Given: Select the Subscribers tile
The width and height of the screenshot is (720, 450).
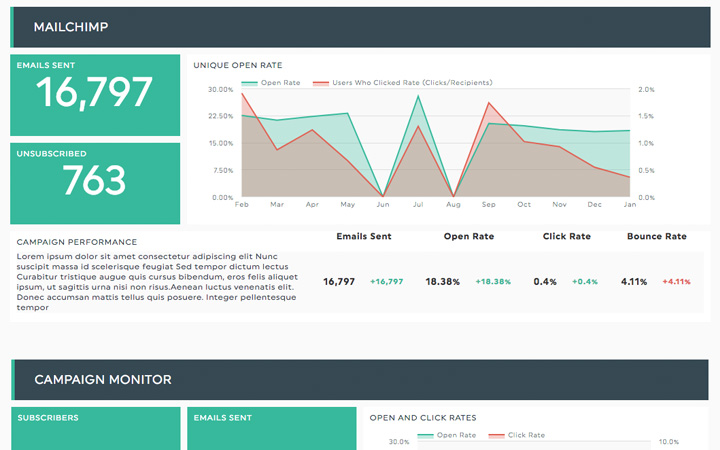Looking at the screenshot, I should coord(96,428).
